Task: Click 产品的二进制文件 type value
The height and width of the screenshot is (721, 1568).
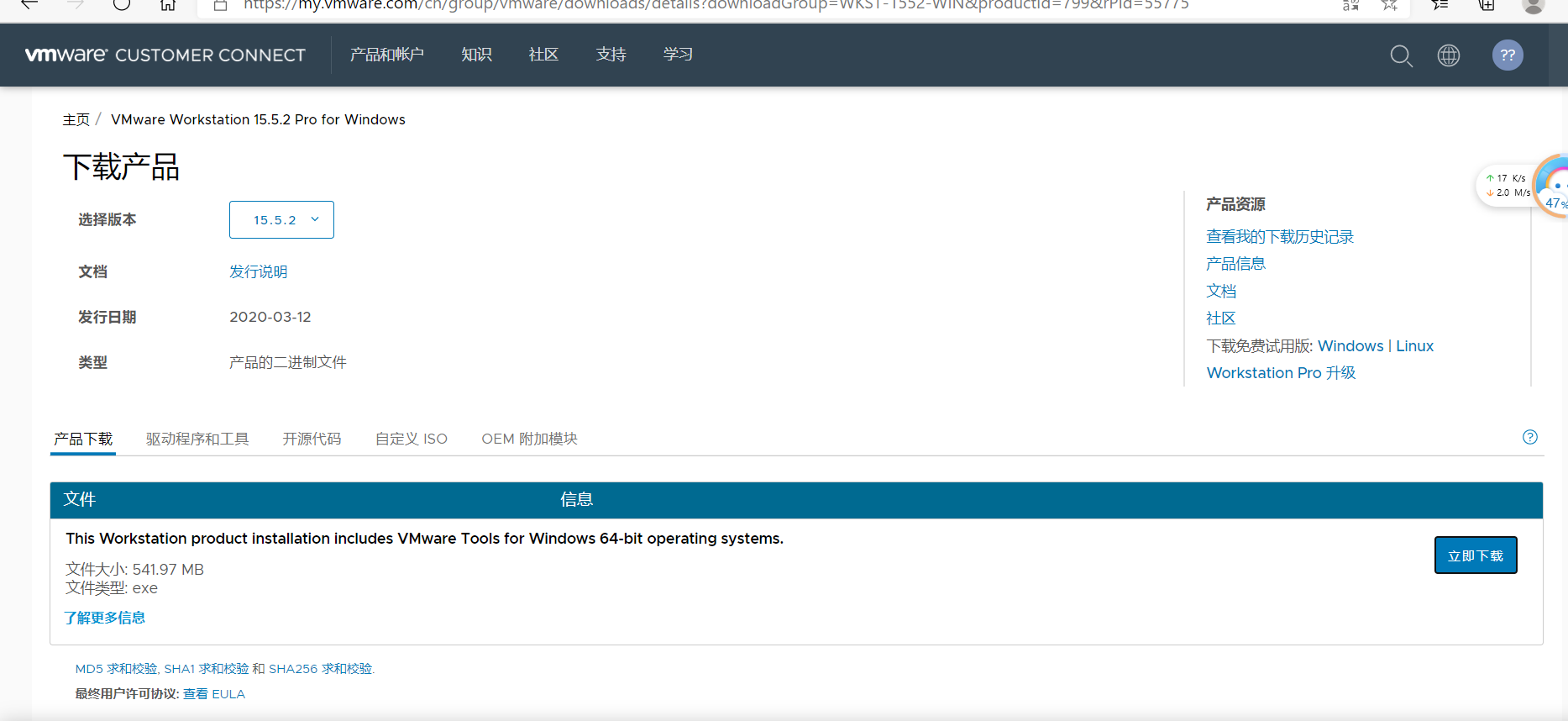Action: click(x=287, y=362)
